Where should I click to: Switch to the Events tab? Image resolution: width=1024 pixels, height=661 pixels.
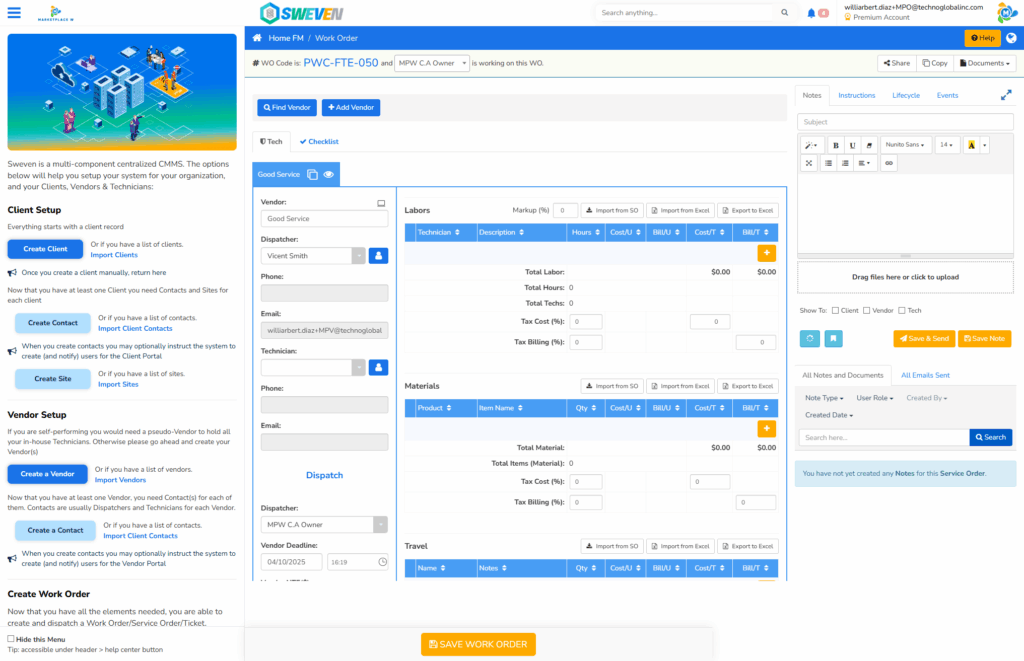tap(947, 95)
